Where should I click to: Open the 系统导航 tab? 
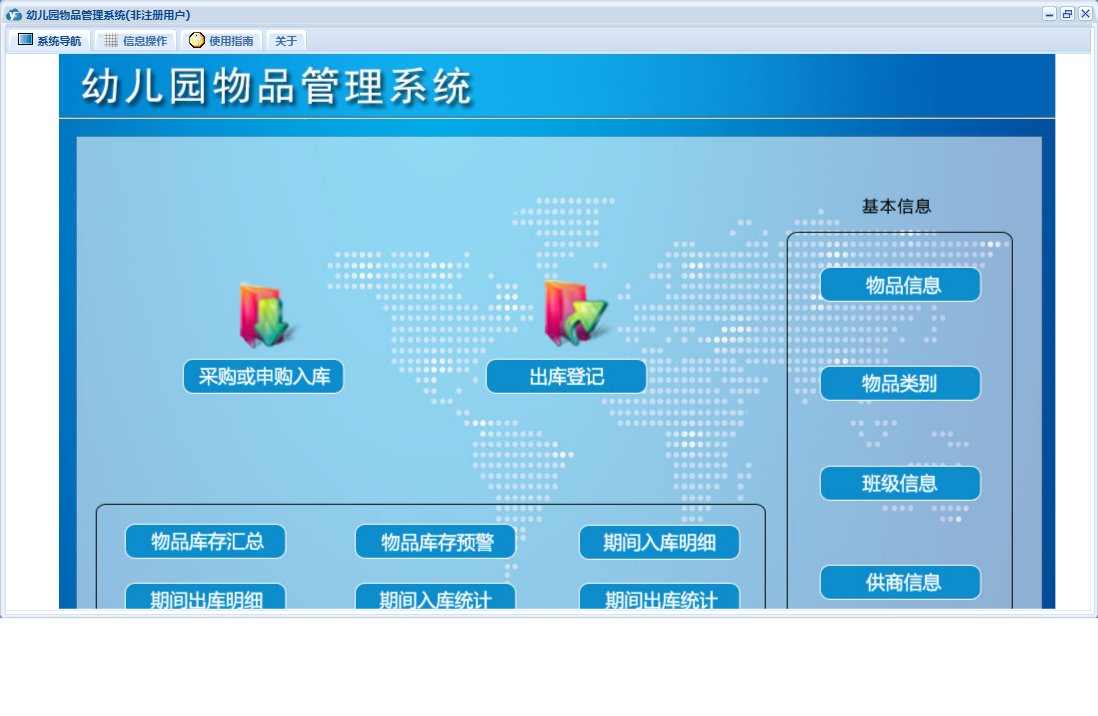tap(49, 41)
